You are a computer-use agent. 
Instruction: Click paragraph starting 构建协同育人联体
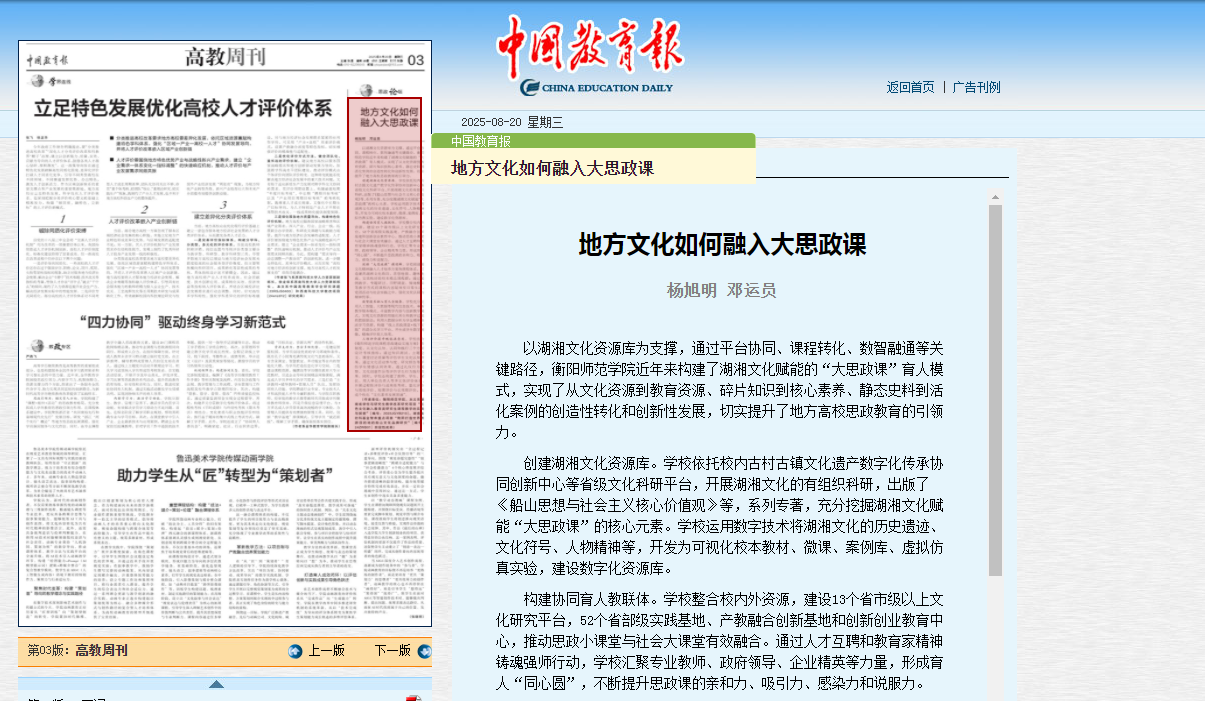tap(720, 642)
